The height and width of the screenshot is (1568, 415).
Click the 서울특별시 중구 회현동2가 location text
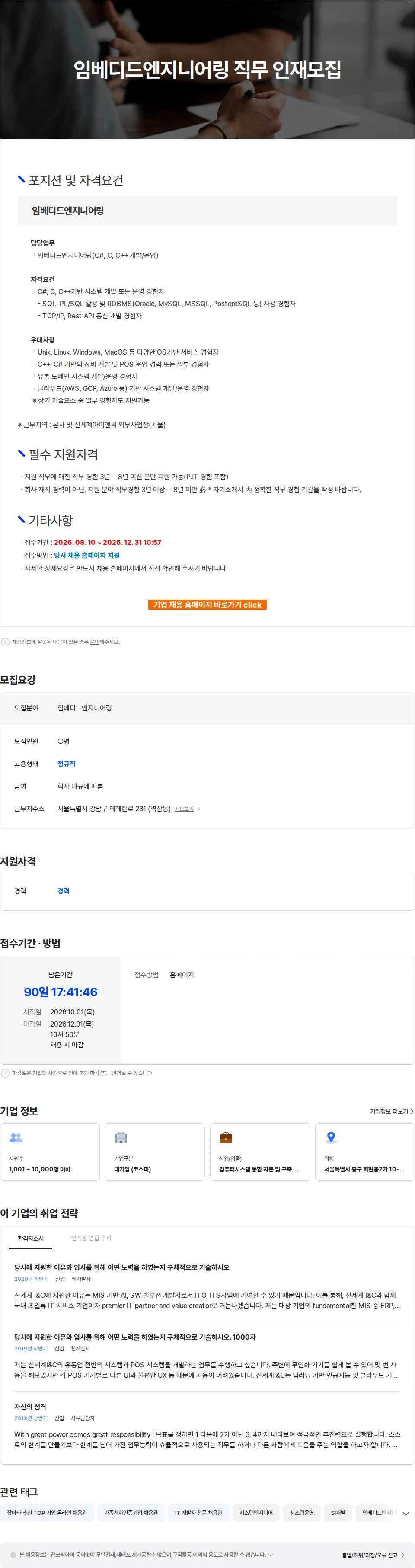point(364,1169)
